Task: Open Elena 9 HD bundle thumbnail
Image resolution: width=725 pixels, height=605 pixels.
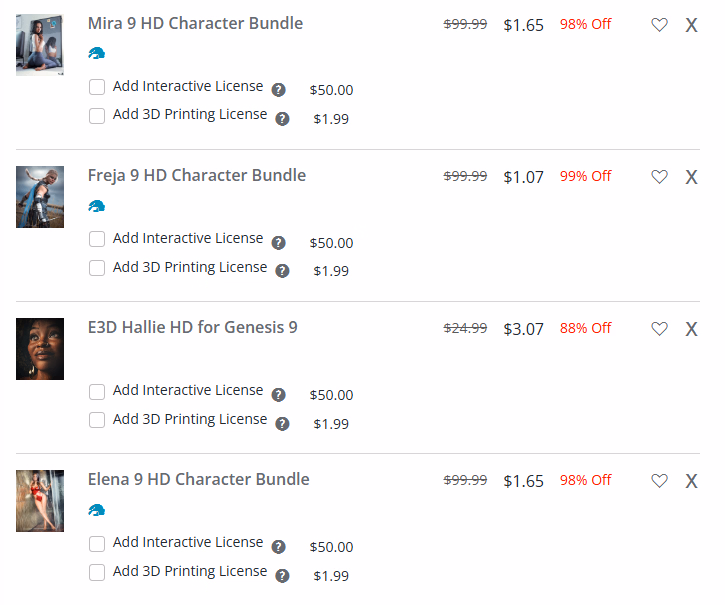Action: pyautogui.click(x=40, y=501)
